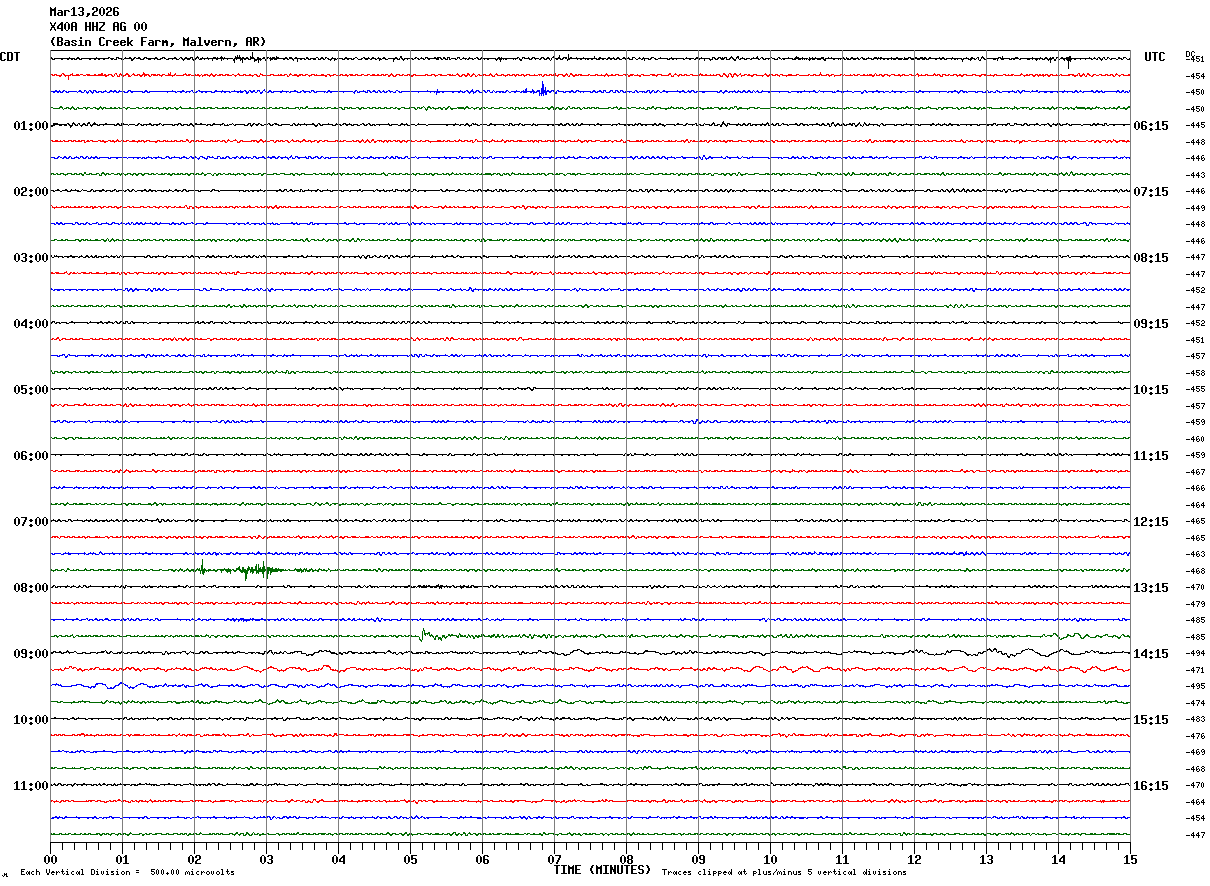Viewport: 1210px width, 886px height.
Task: Click minute 15 on the time axis
Action: click(x=1129, y=859)
